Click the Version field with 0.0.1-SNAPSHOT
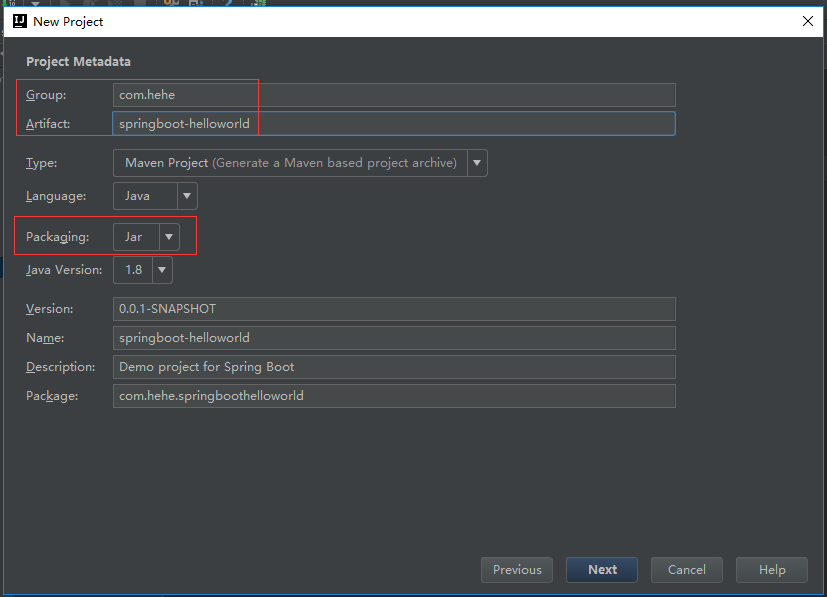Viewport: 827px width, 597px height. pos(394,309)
